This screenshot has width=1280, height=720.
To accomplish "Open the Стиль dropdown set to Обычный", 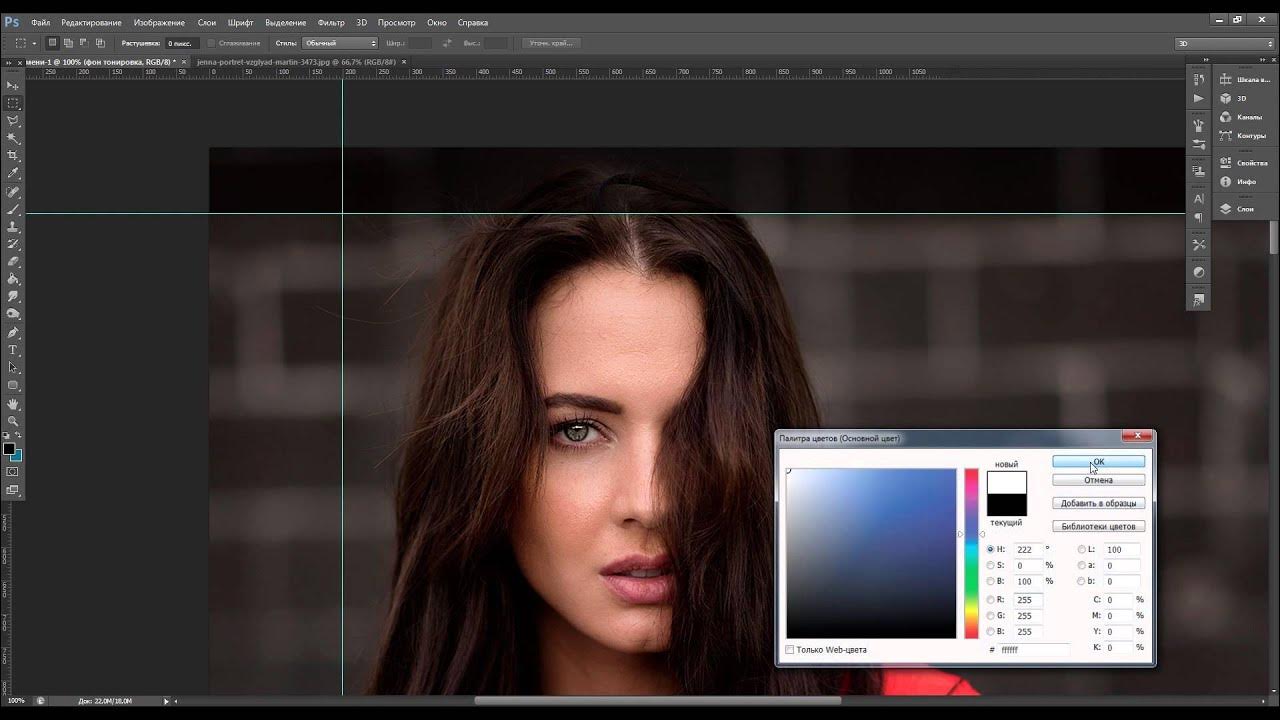I will (340, 43).
